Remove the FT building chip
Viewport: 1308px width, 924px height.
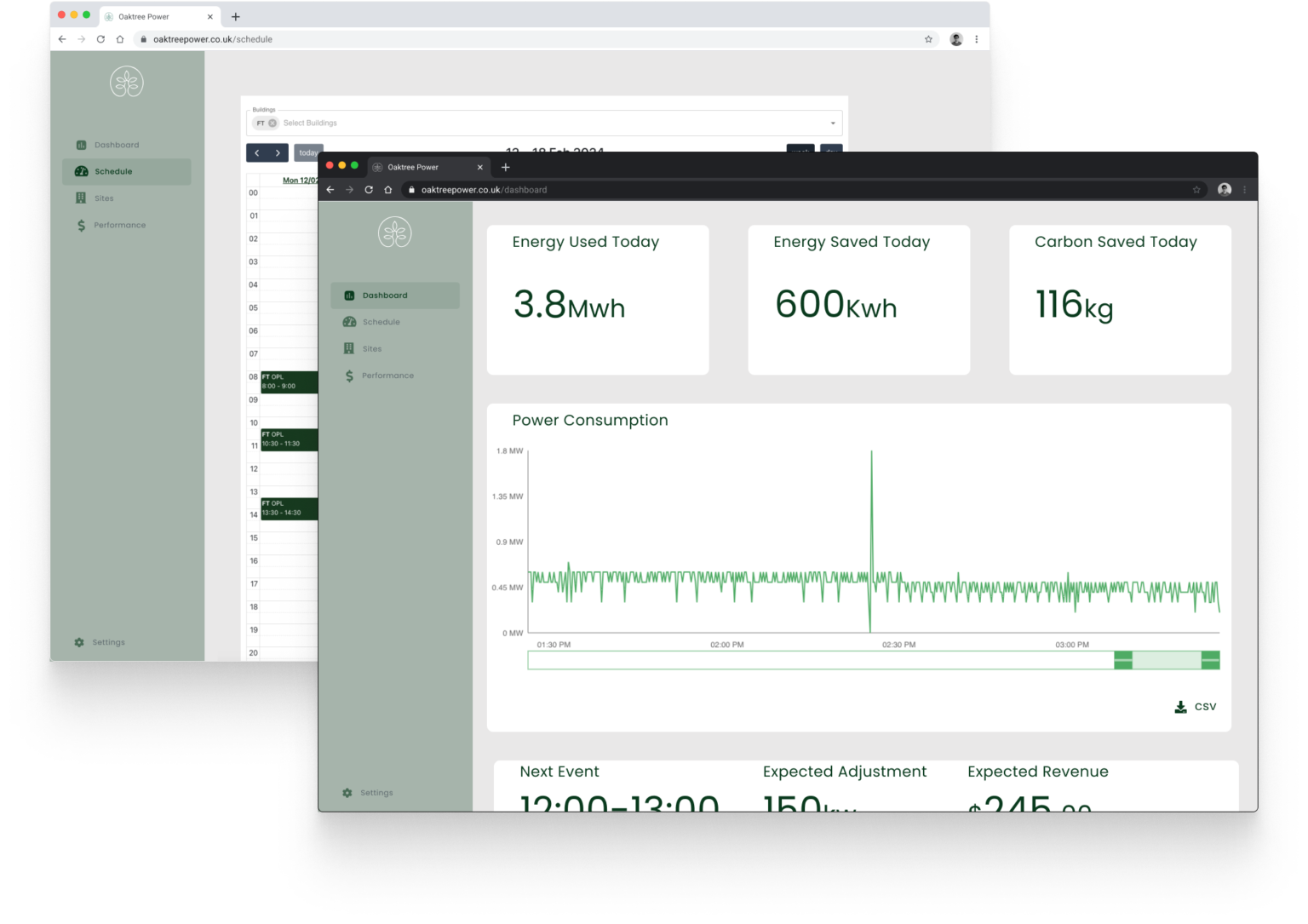[272, 123]
